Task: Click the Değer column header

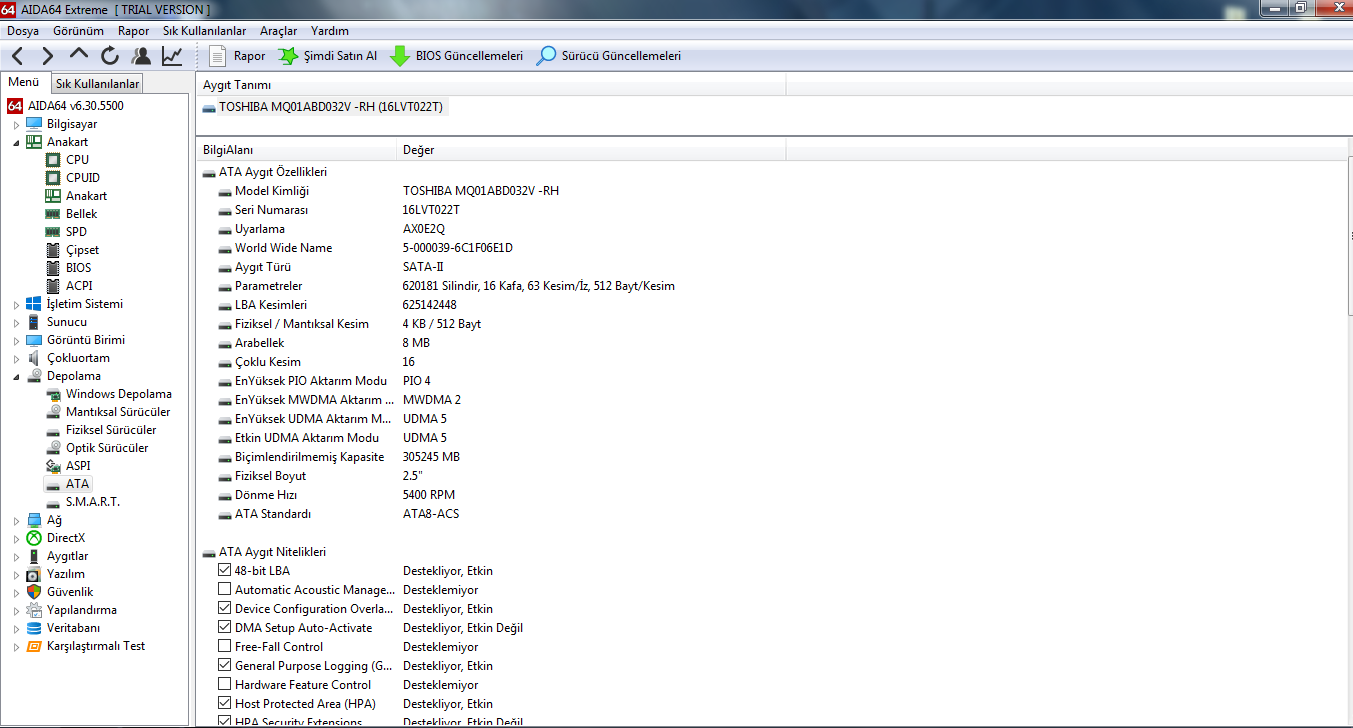Action: point(591,150)
